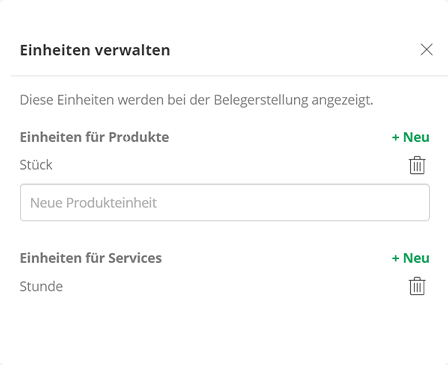Click trash can icon beside Stück
This screenshot has height=365, width=448.
tap(417, 165)
